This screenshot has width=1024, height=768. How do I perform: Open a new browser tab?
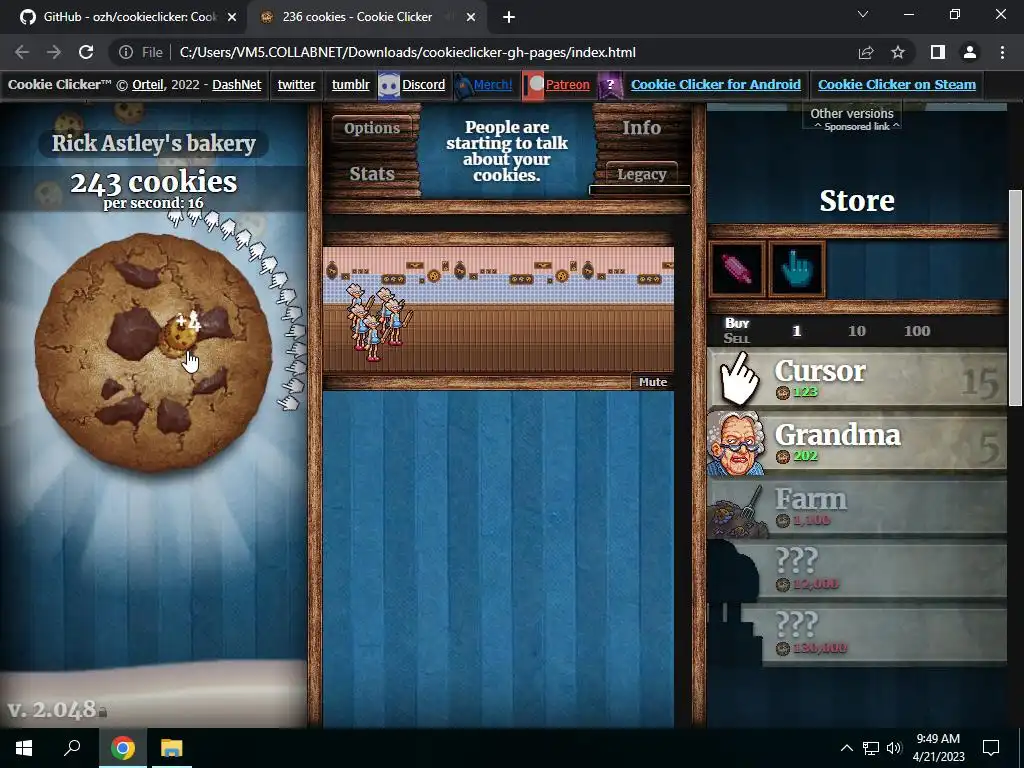(x=509, y=17)
